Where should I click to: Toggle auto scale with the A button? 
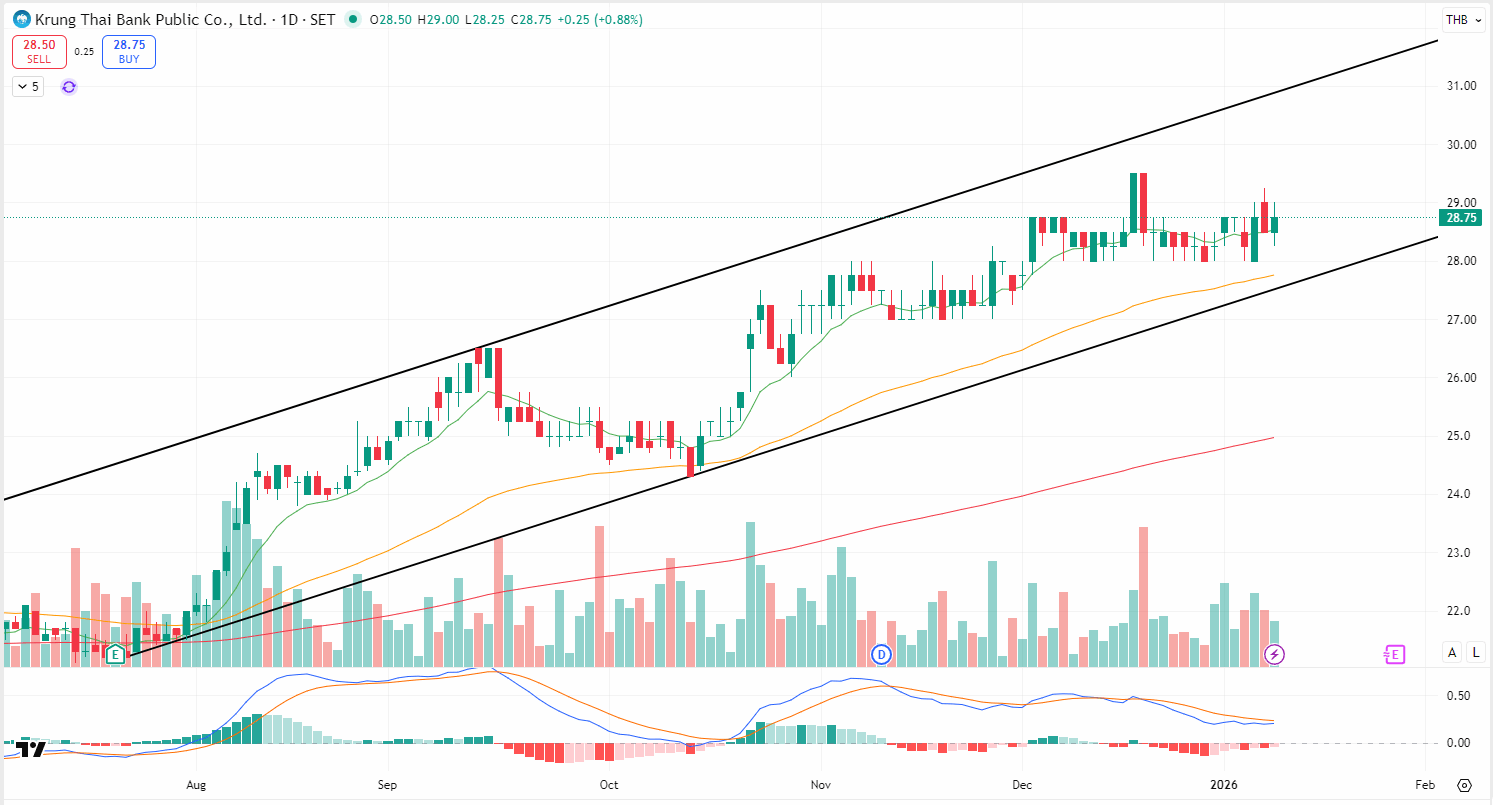coord(1453,652)
